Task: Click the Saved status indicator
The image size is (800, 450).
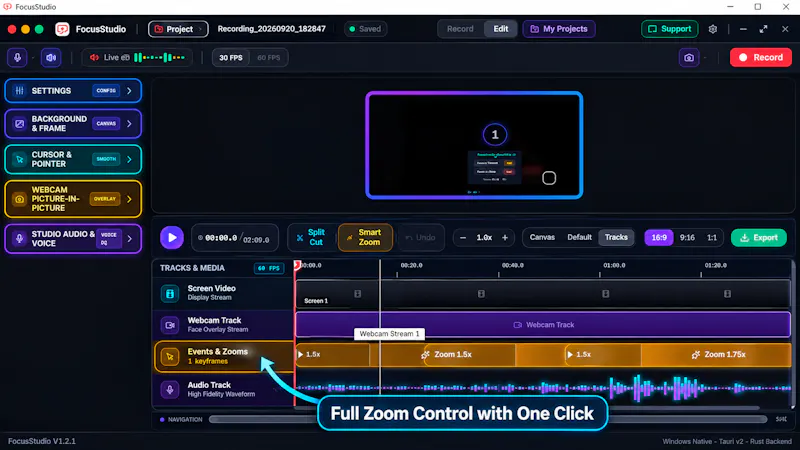Action: click(x=365, y=29)
